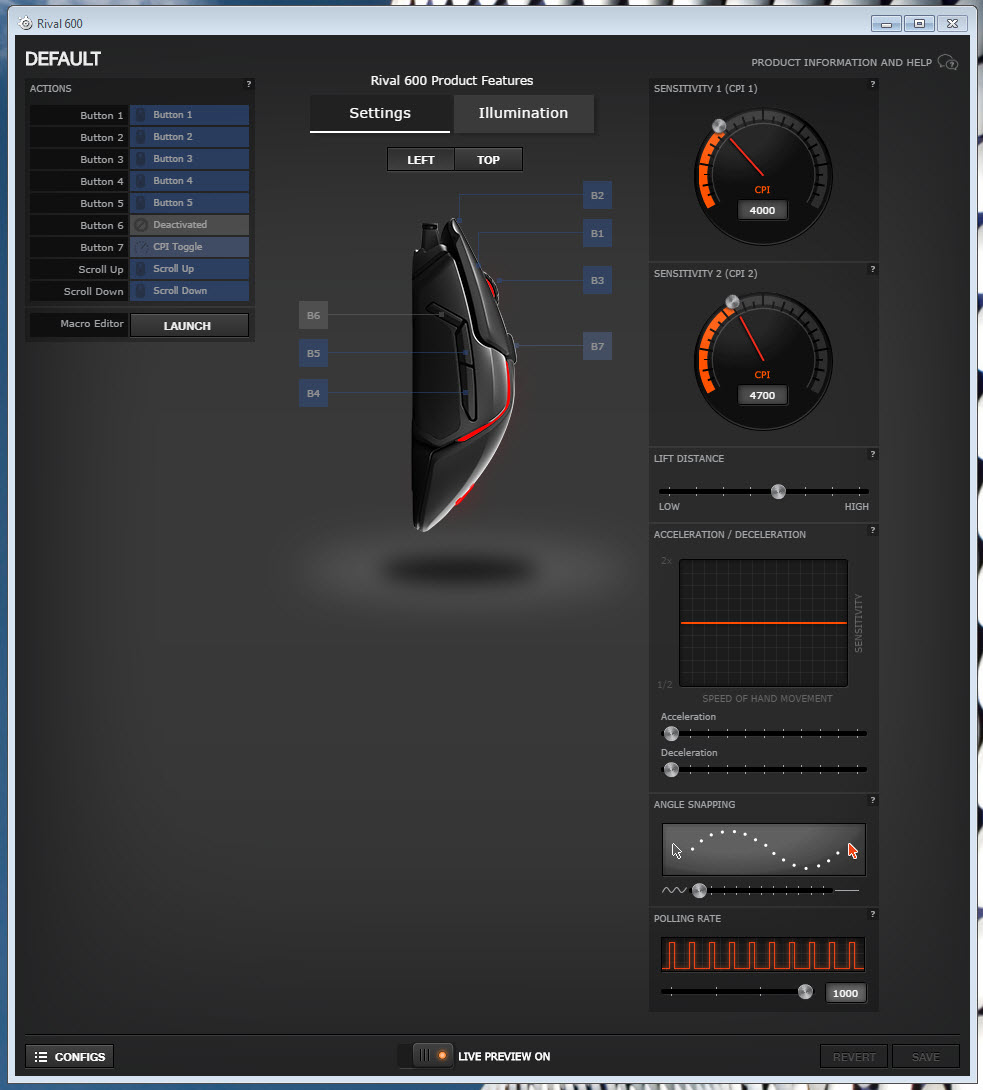The image size is (983, 1090).
Task: Click the Rival 600 mouse image
Action: coord(464,375)
